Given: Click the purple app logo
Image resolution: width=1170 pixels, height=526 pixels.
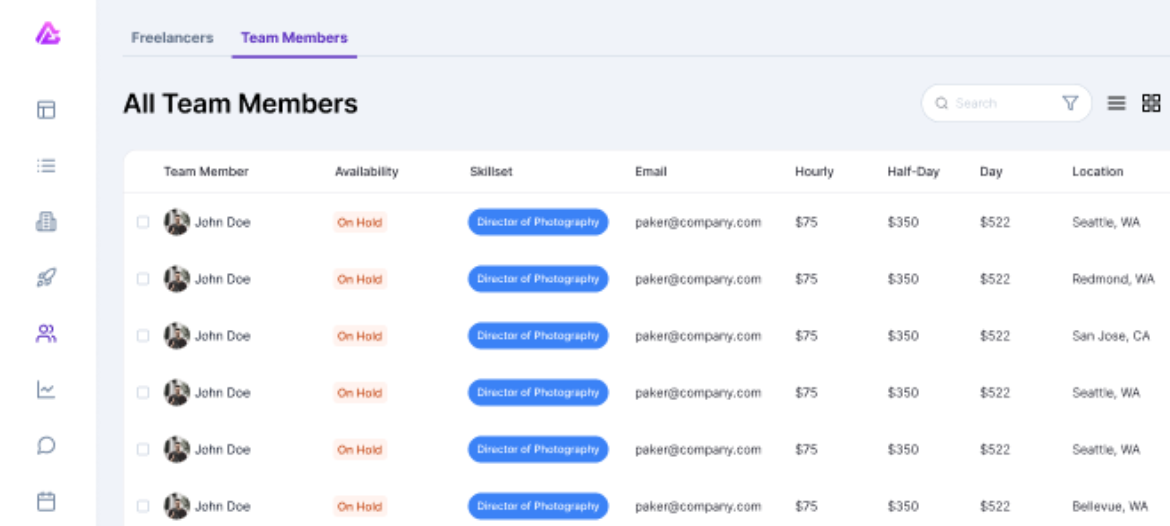Looking at the screenshot, I should [47, 34].
